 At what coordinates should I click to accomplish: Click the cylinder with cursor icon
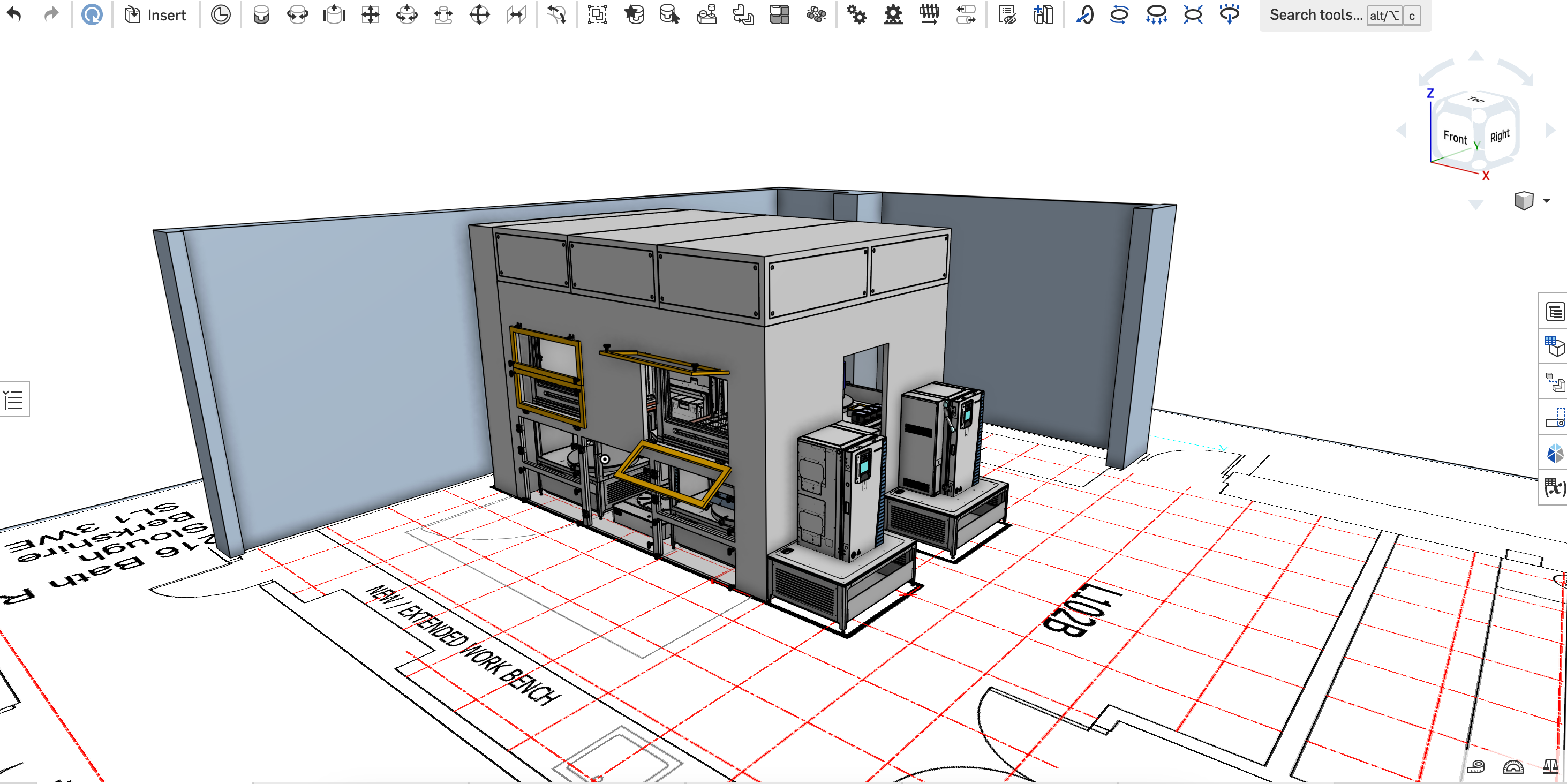click(670, 14)
